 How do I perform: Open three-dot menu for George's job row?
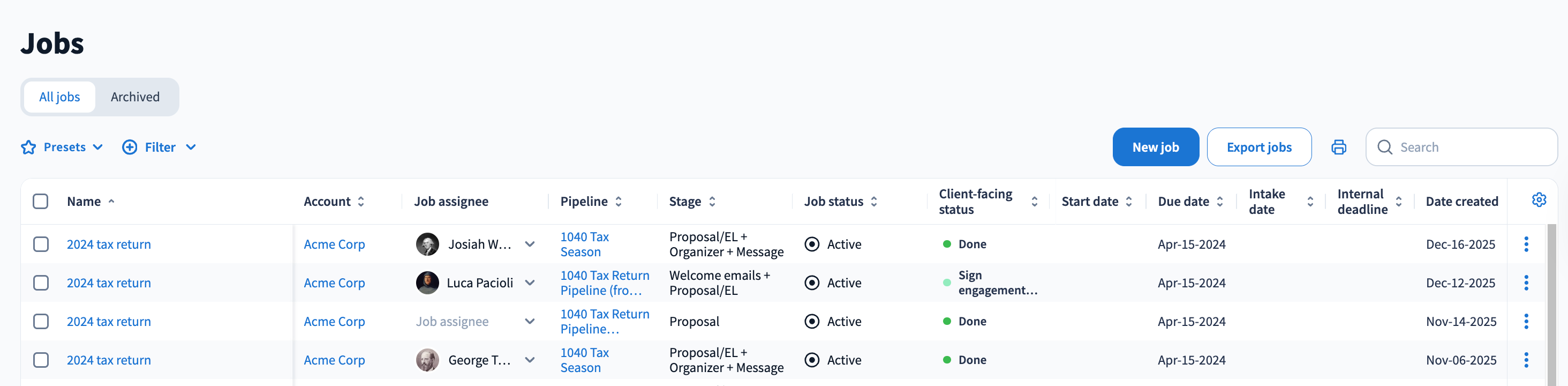click(1525, 360)
